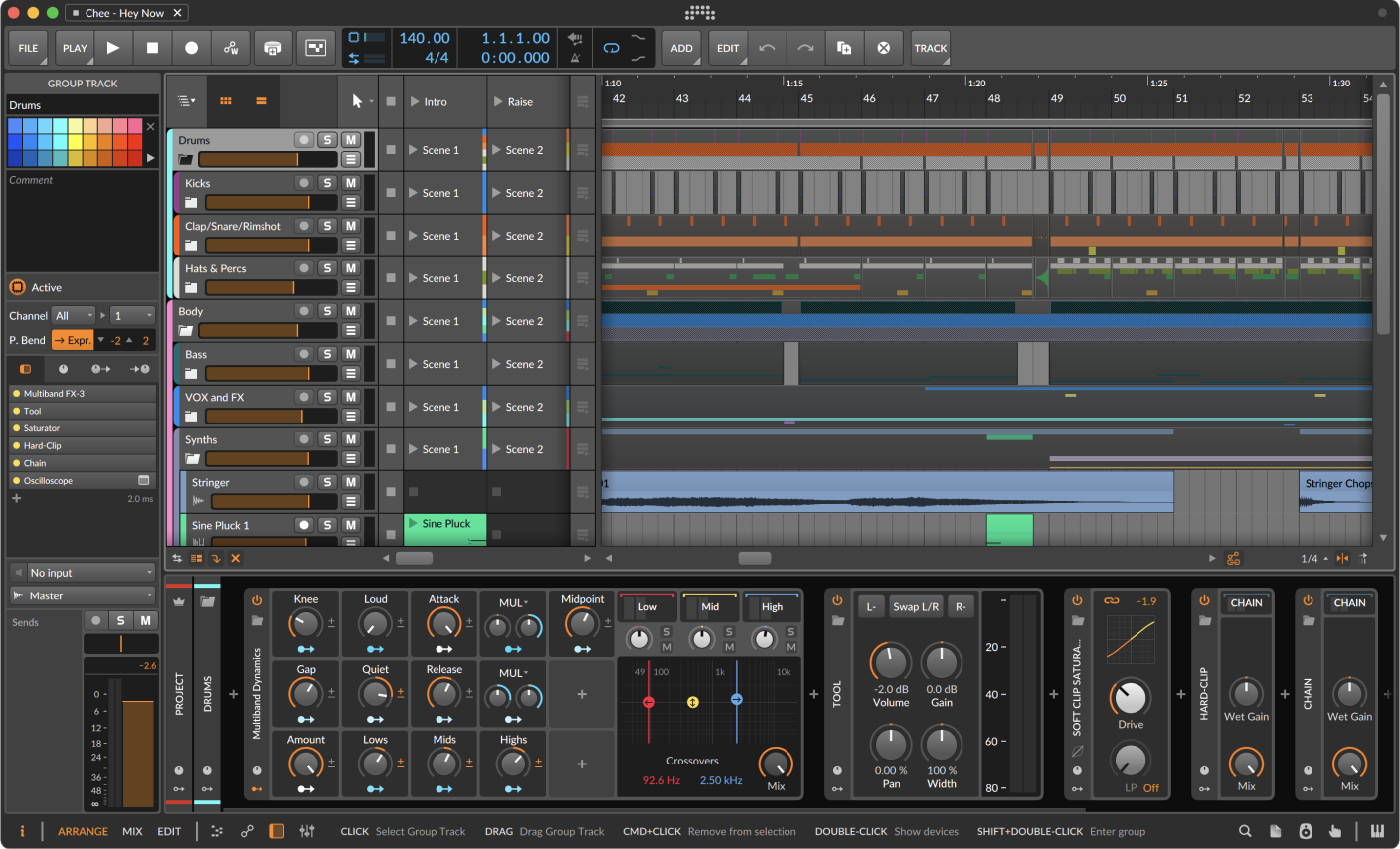Expand the Kicks group folder icon
The image size is (1400, 849).
tap(191, 203)
